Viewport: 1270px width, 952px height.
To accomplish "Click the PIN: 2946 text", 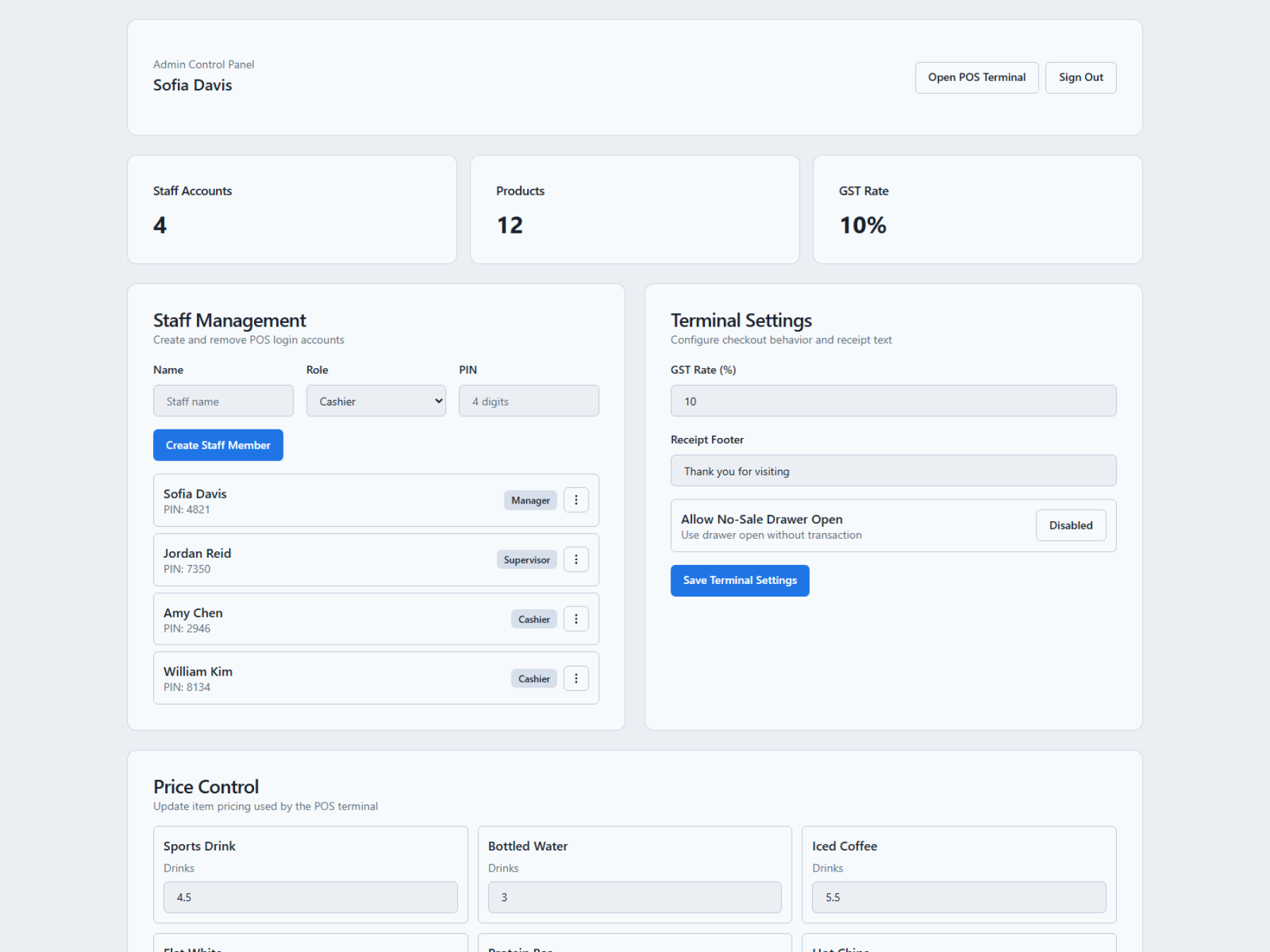I will (x=187, y=628).
